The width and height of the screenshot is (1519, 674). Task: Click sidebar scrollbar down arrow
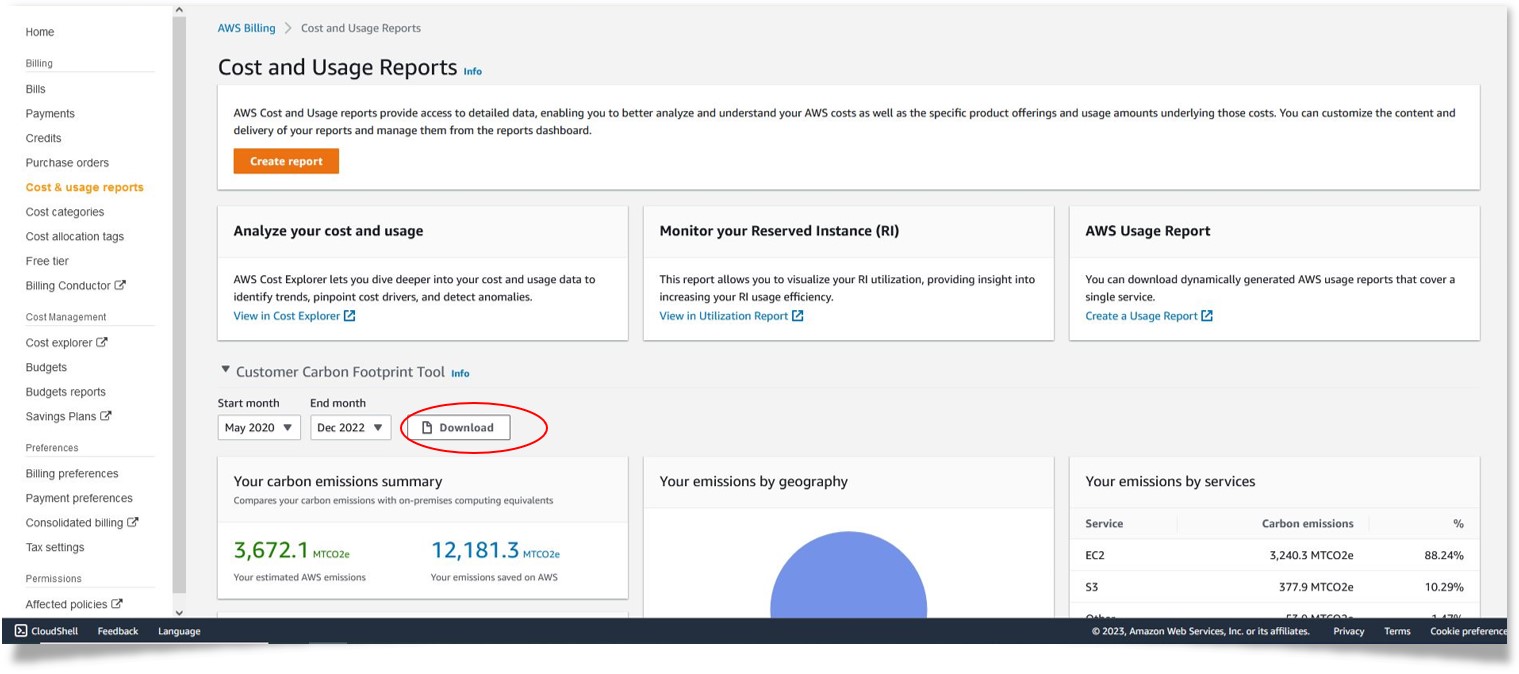point(179,612)
